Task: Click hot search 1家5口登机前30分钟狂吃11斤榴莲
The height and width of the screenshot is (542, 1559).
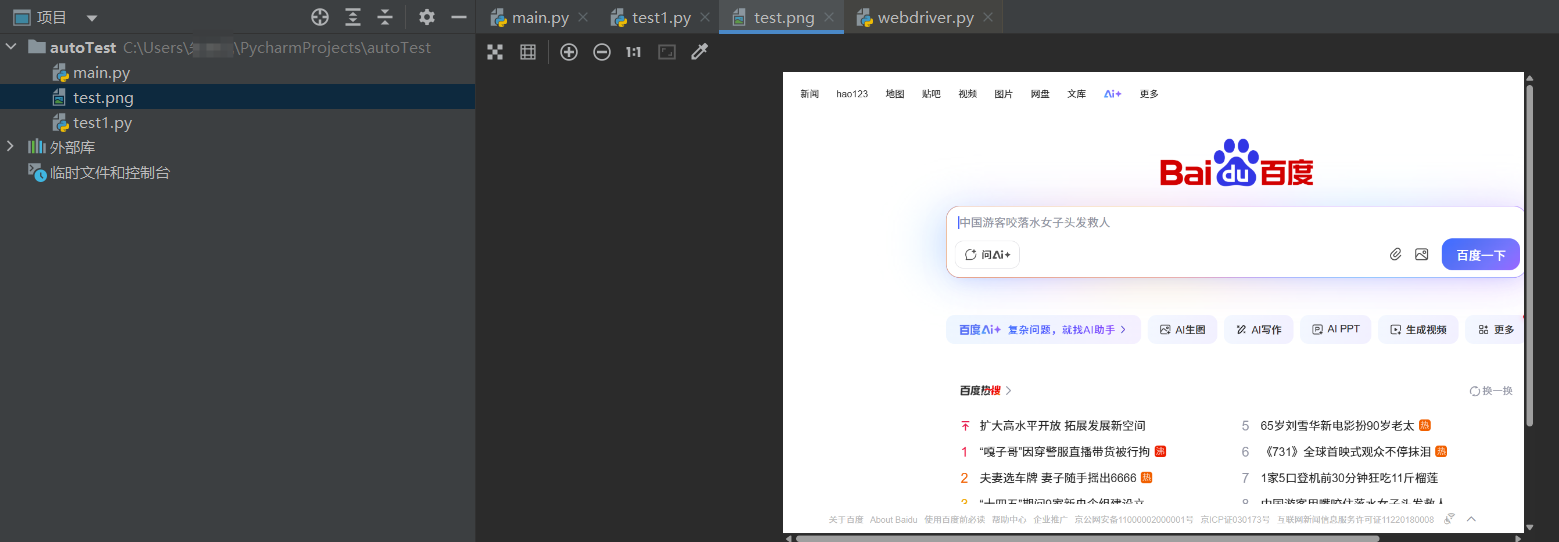Action: pyautogui.click(x=1349, y=478)
